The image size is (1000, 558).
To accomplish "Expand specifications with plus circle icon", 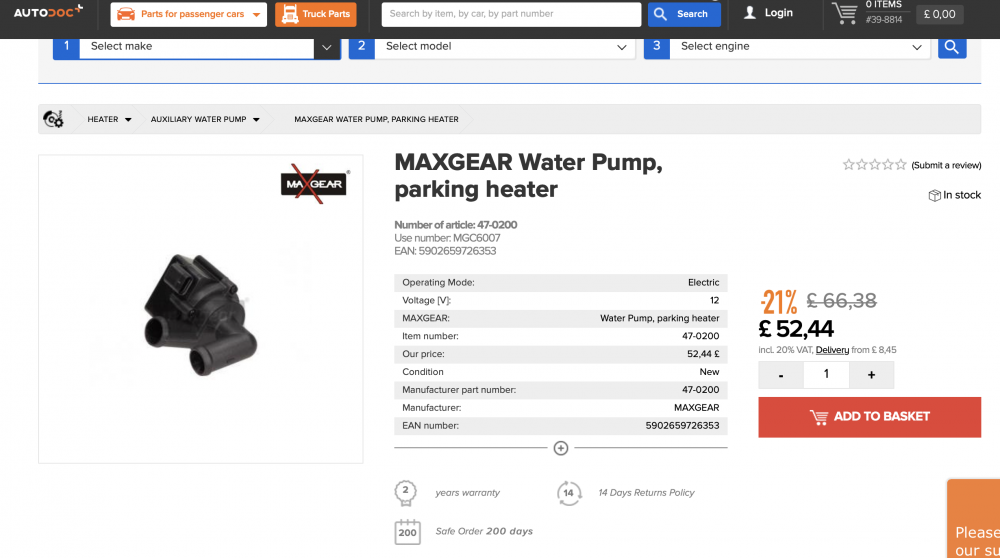I will click(561, 448).
